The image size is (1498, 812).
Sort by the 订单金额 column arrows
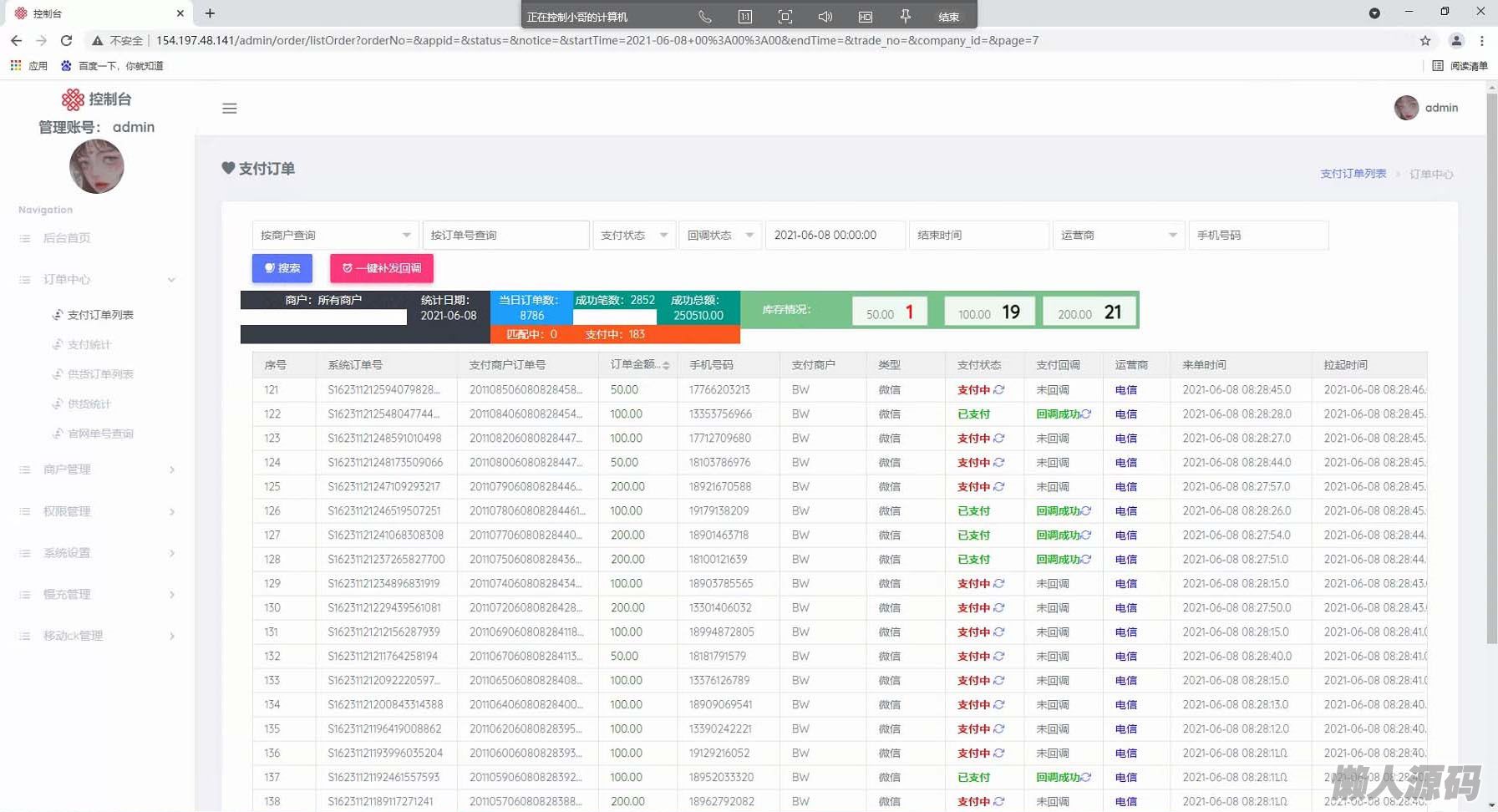666,366
